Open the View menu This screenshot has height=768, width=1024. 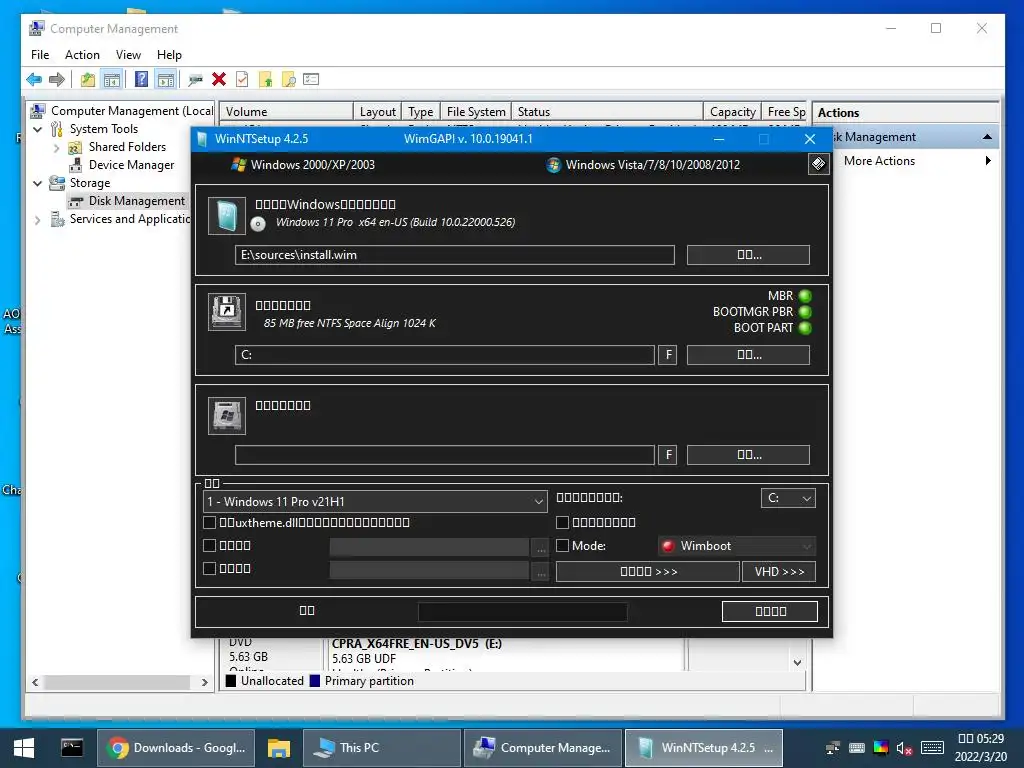[x=128, y=55]
